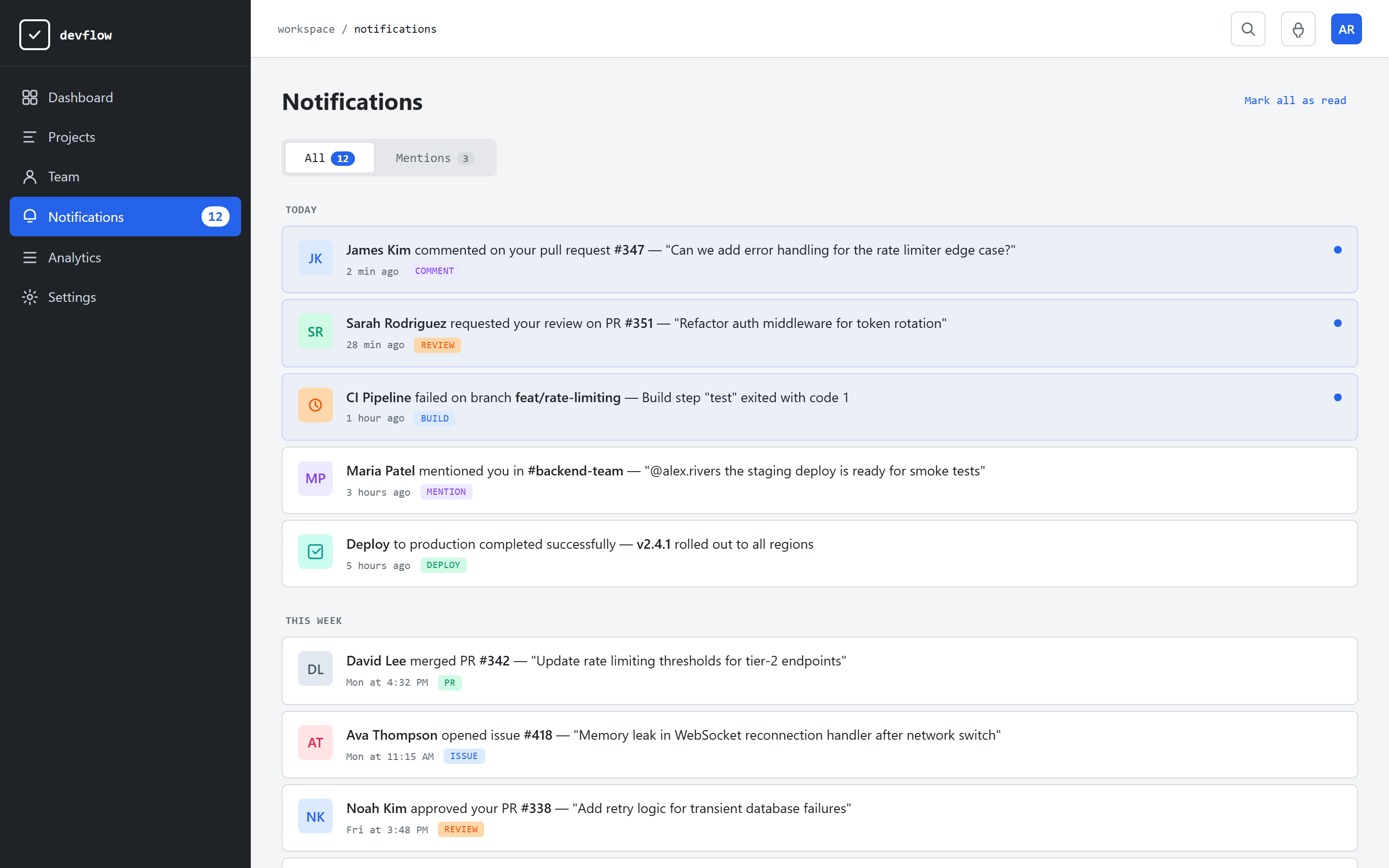Click the THIS WEEK section label
Screen dimensions: 1389x868
[313, 621]
